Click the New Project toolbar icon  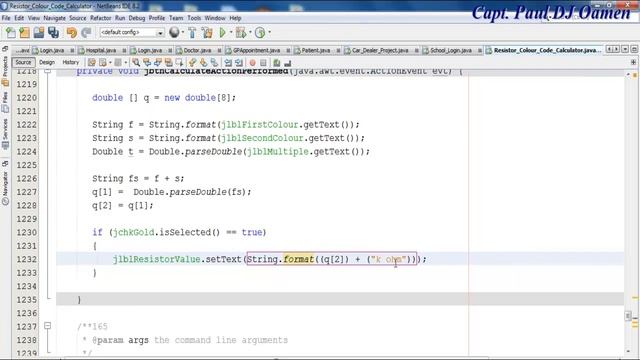pos(24,33)
